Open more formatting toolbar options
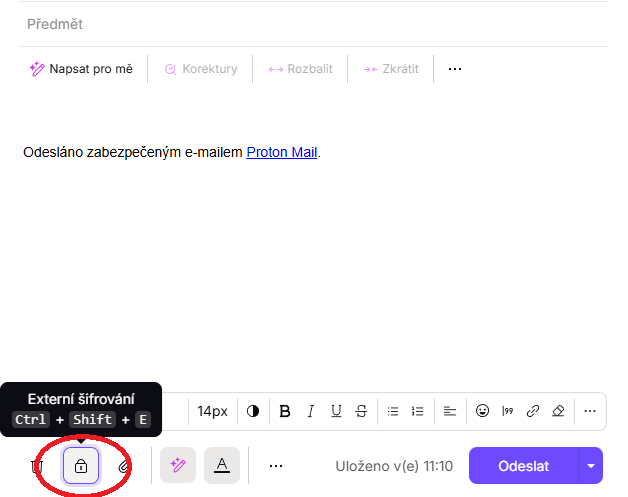 (590, 411)
